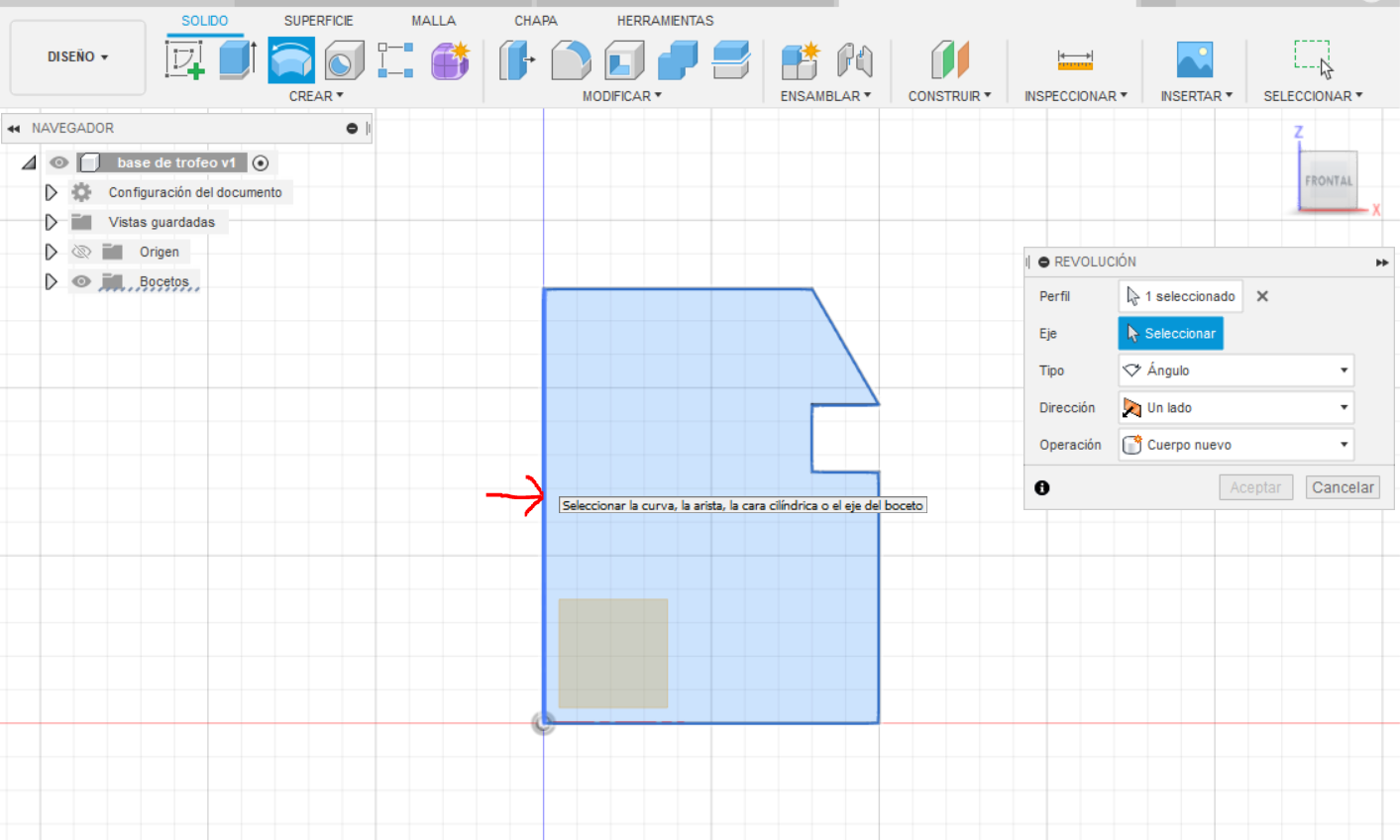
Task: Activate the Selection window tool icon
Action: coord(1314,59)
